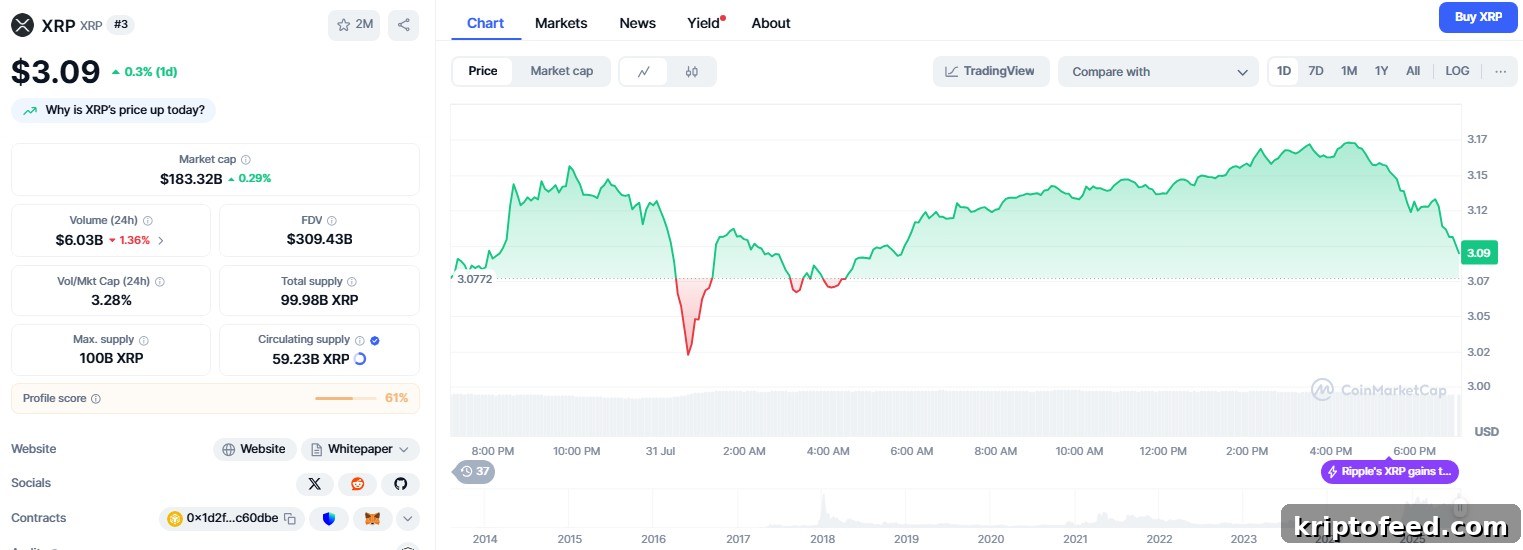Open the share icon button
The height and width of the screenshot is (550, 1523).
(404, 25)
